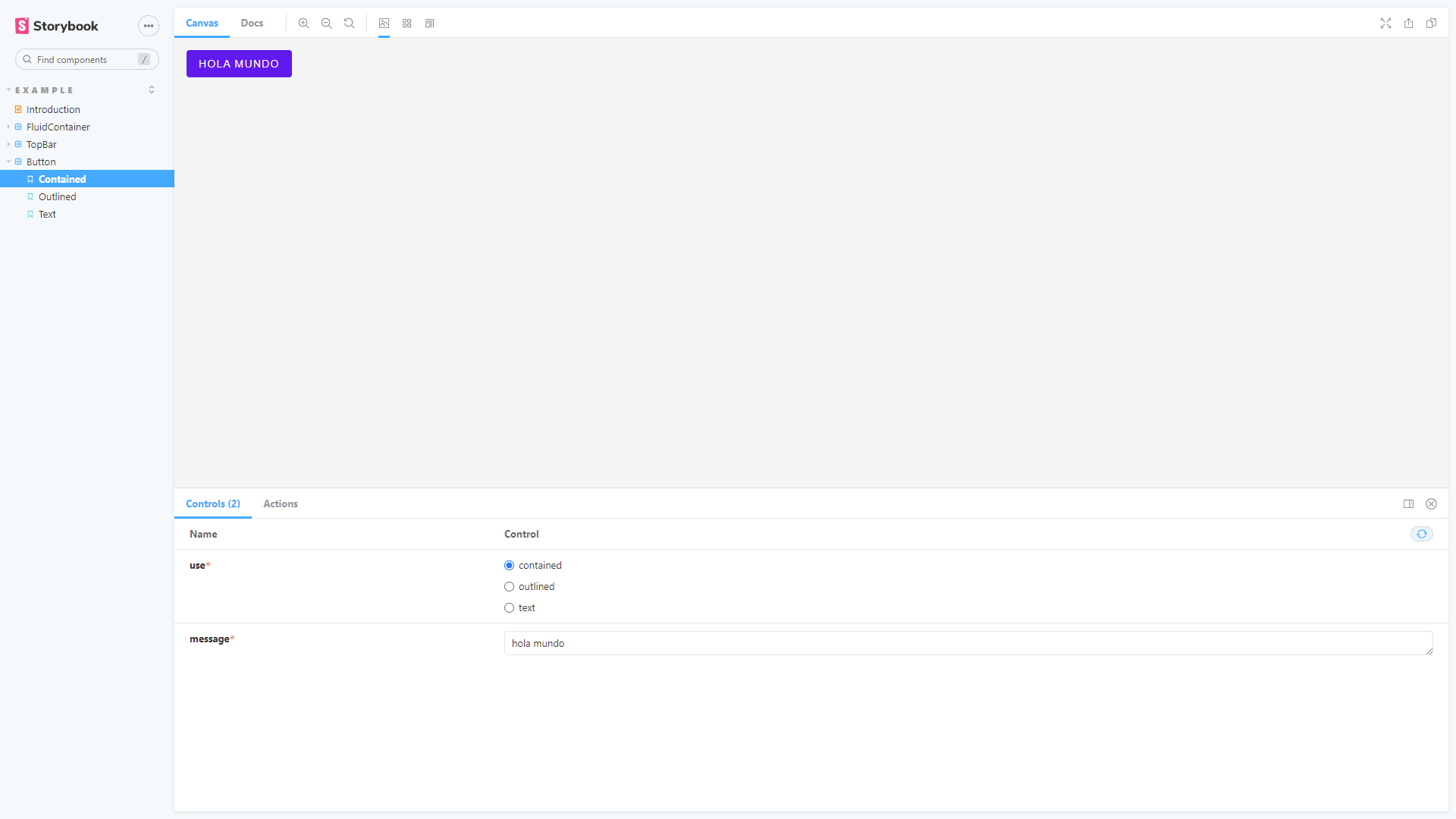Expand the FluidContainer component

pos(58,127)
